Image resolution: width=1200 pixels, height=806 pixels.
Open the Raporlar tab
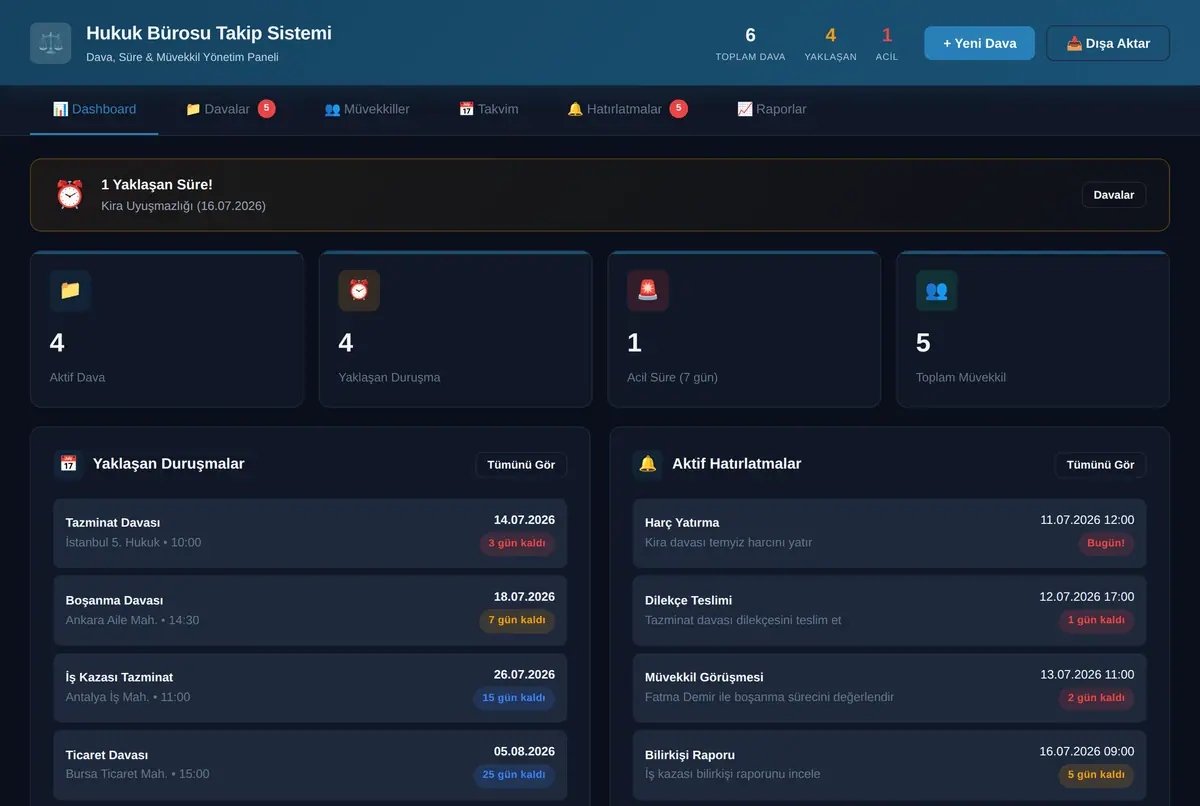pyautogui.click(x=771, y=109)
